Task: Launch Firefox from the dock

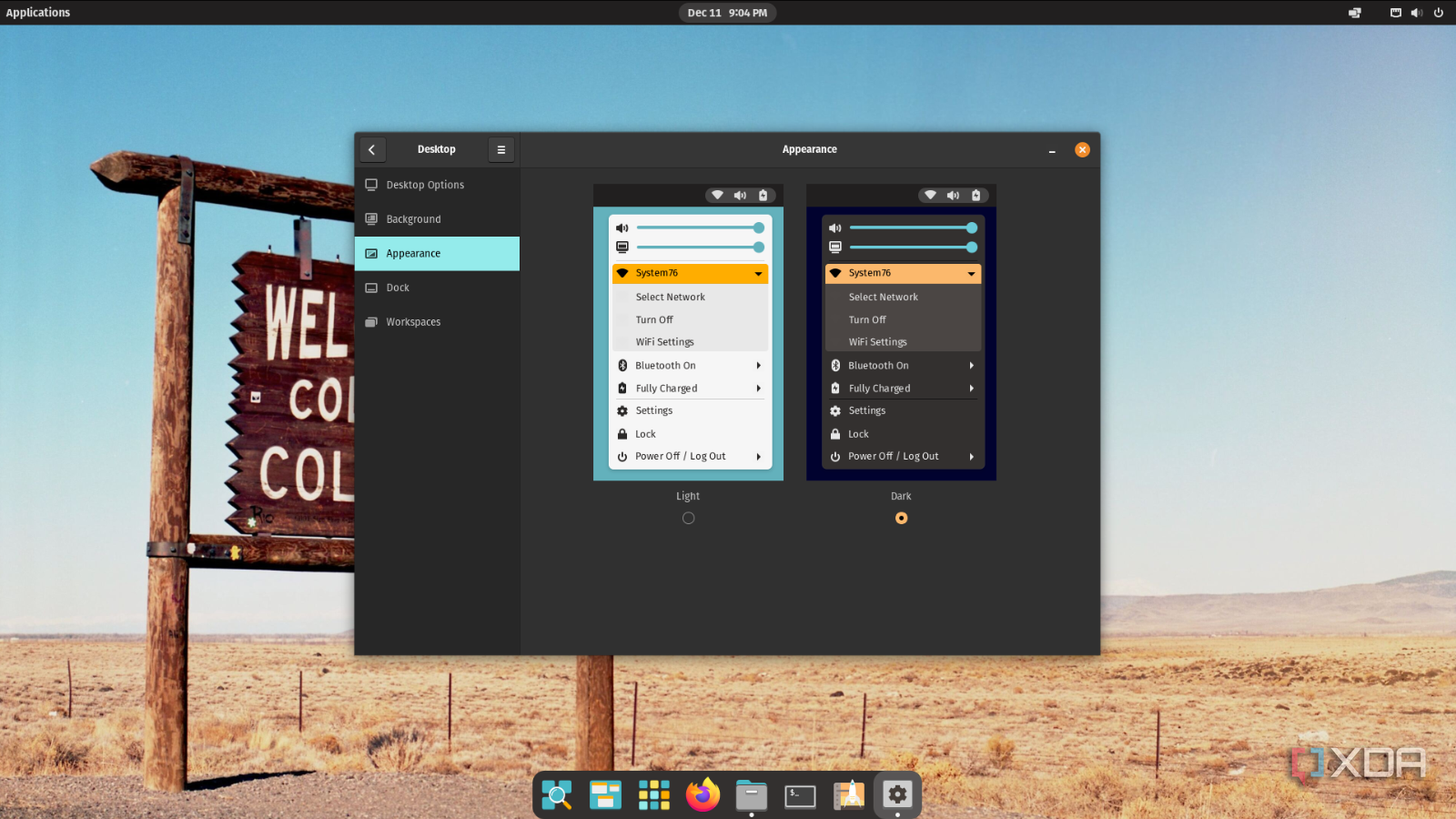Action: (703, 795)
